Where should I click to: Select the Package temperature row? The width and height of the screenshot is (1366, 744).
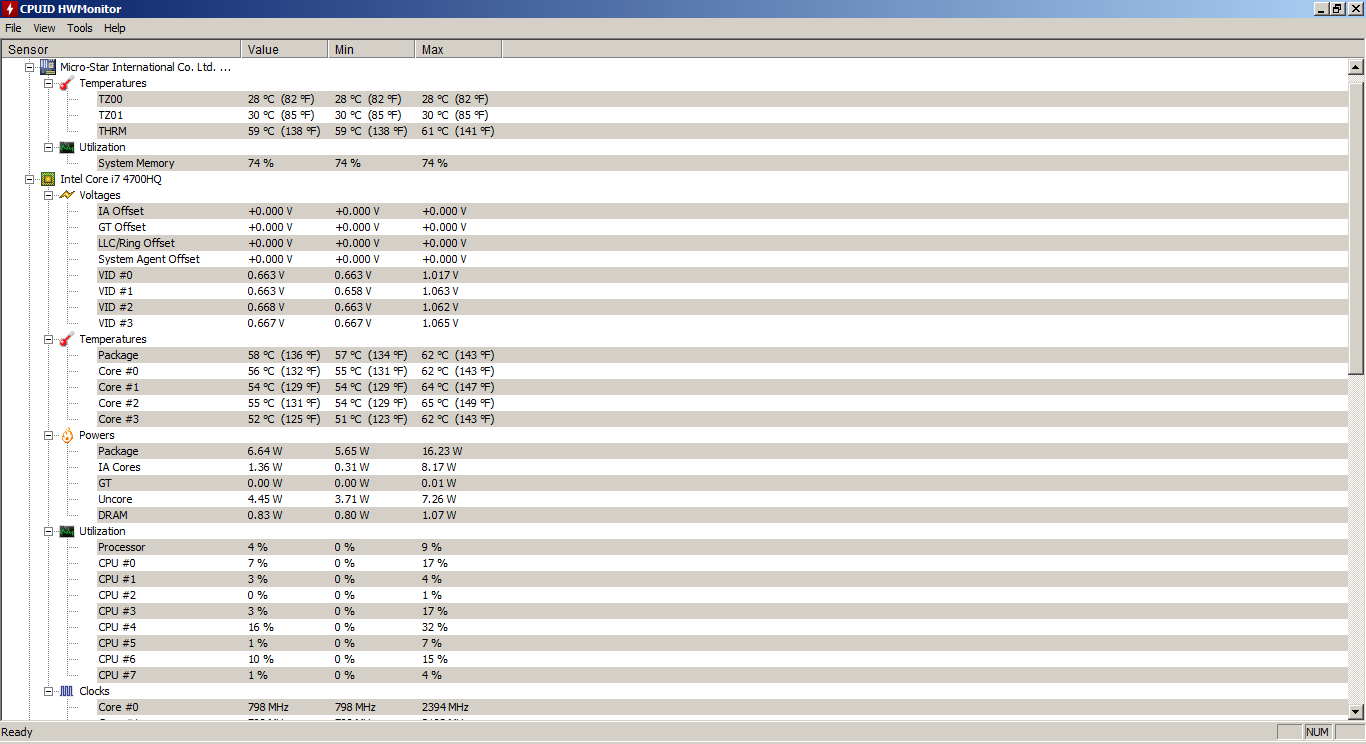tap(721, 355)
